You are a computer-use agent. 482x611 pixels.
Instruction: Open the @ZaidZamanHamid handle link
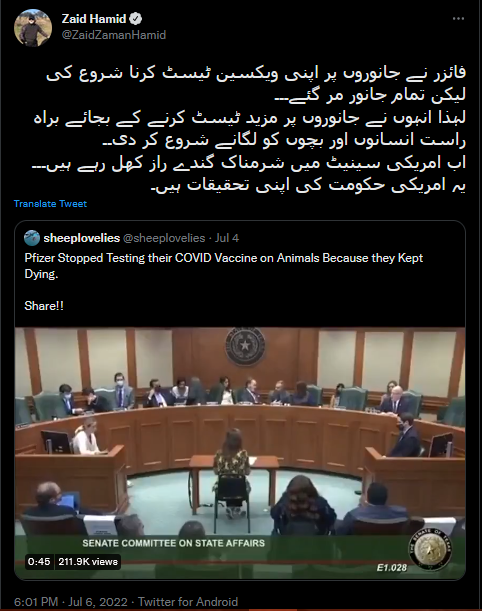pyautogui.click(x=114, y=35)
